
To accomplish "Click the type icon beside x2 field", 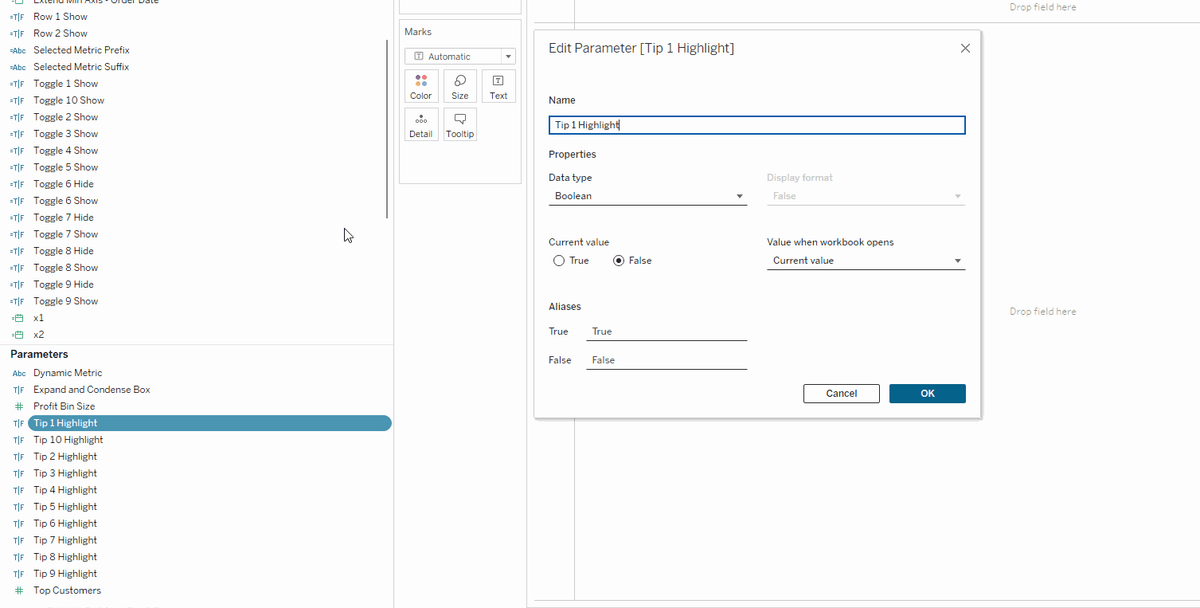I will tap(17, 335).
